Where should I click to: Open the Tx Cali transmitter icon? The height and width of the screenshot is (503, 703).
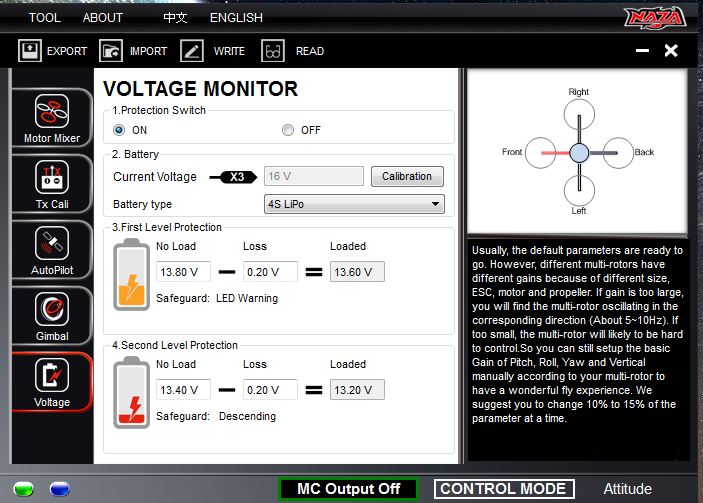pos(51,178)
